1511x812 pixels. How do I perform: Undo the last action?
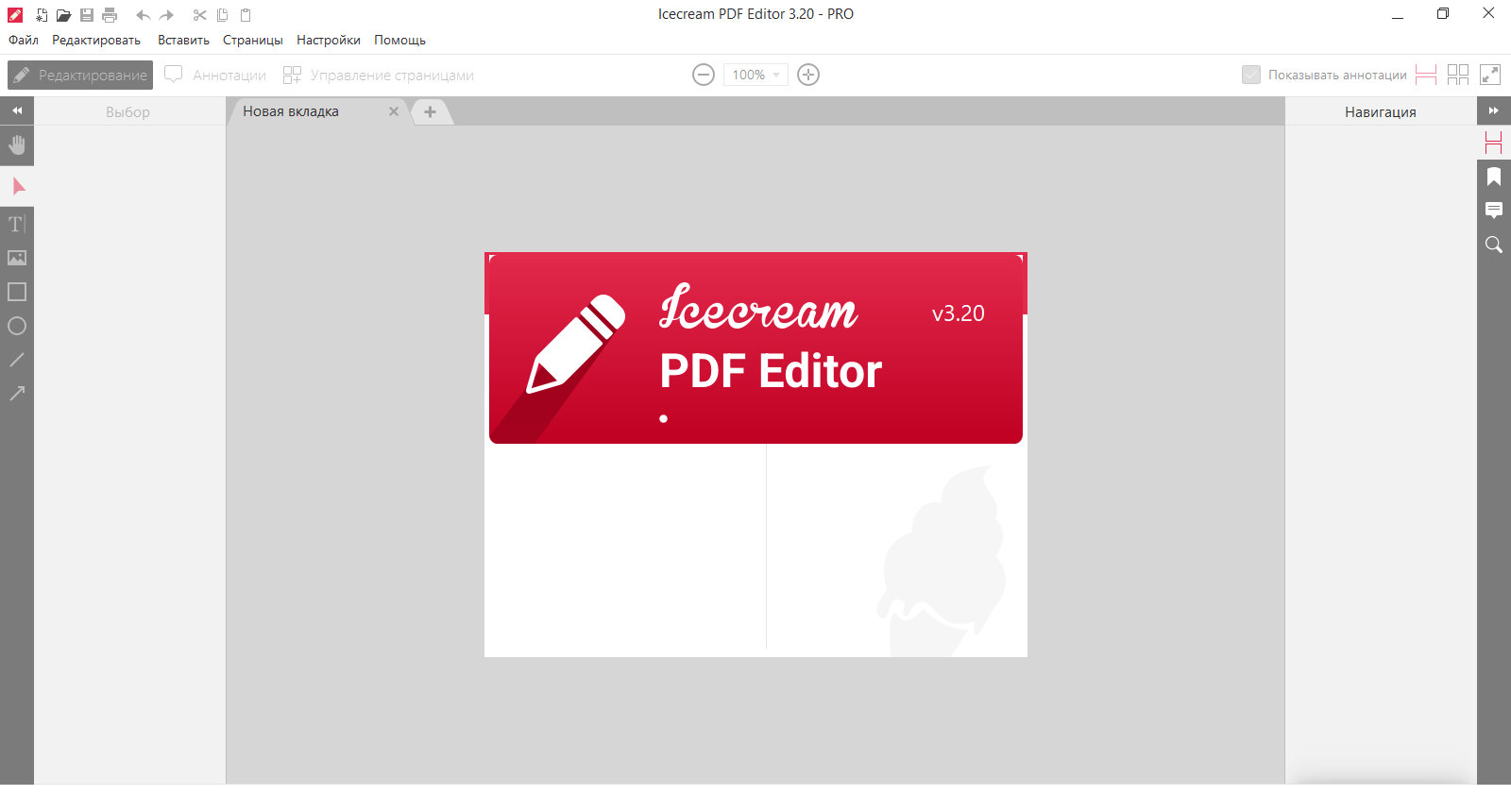(x=143, y=15)
